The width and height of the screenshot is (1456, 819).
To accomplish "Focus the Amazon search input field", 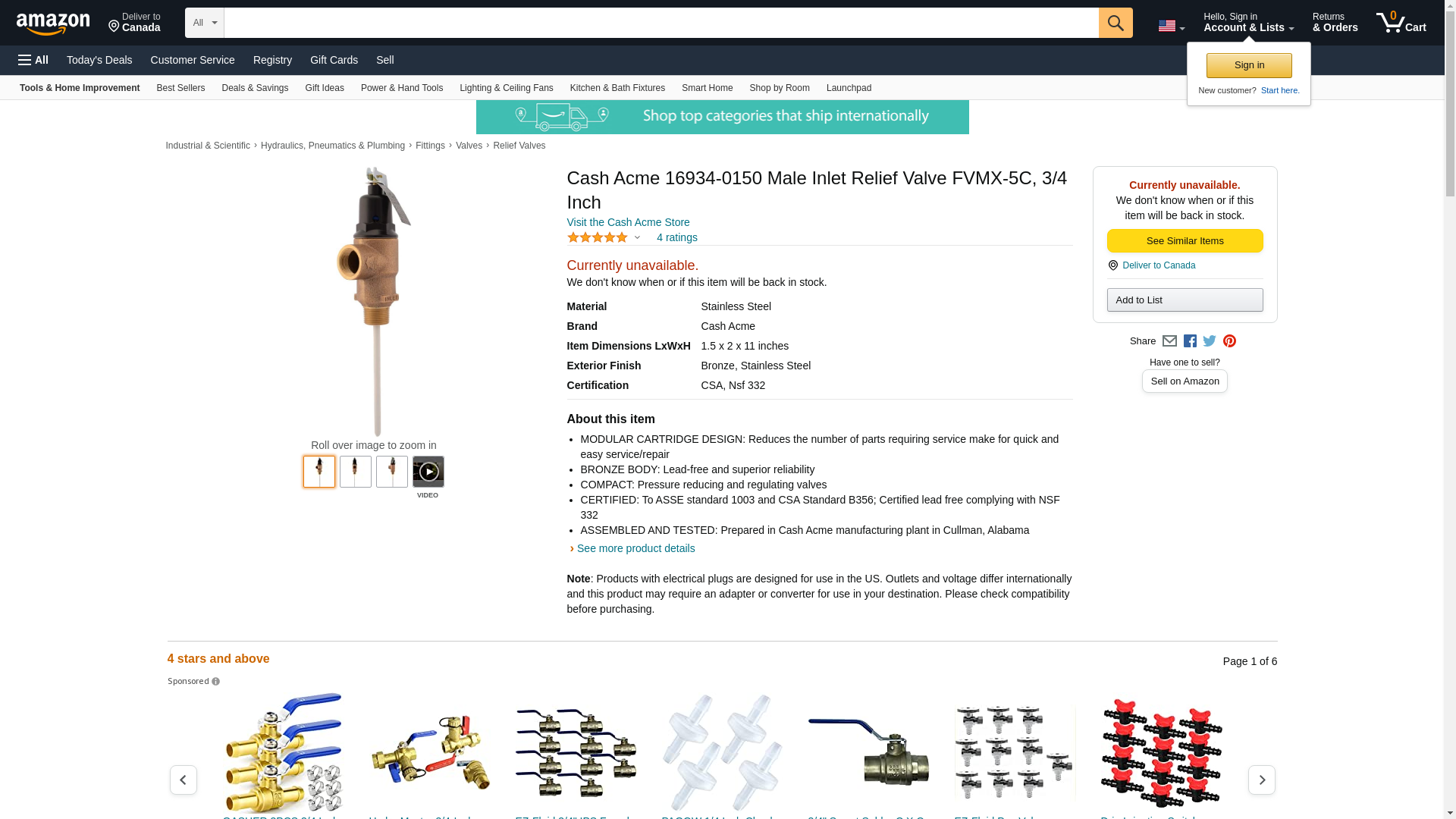I will (x=661, y=23).
